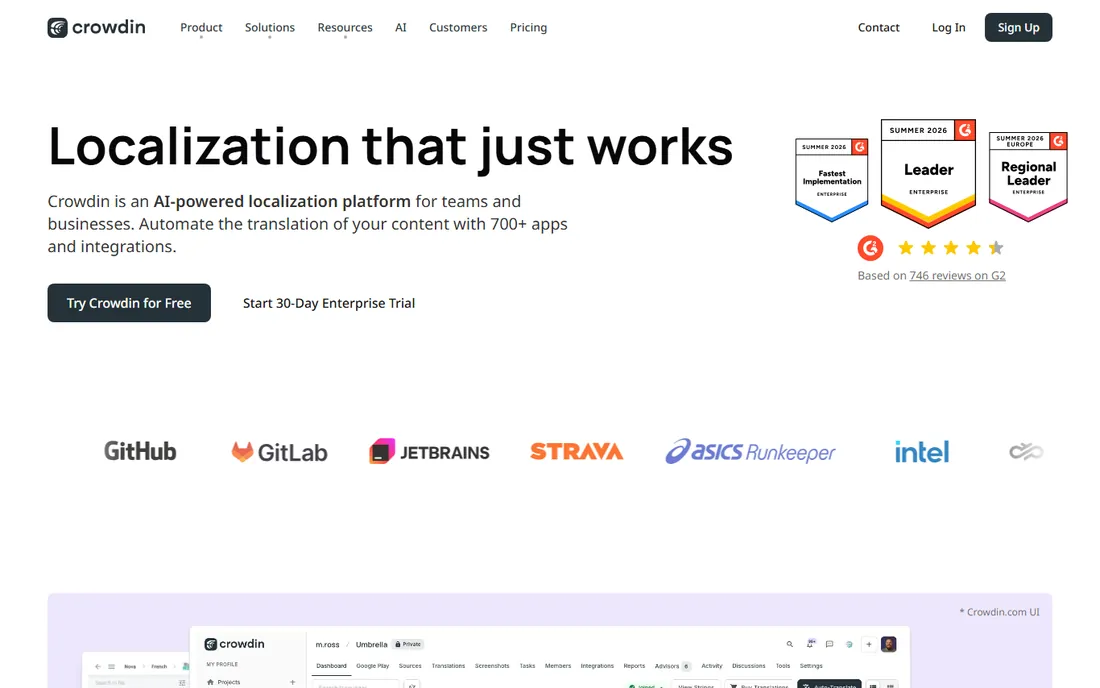Start 30-Day Enterprise Trial
This screenshot has width=1100, height=688.
pos(329,303)
